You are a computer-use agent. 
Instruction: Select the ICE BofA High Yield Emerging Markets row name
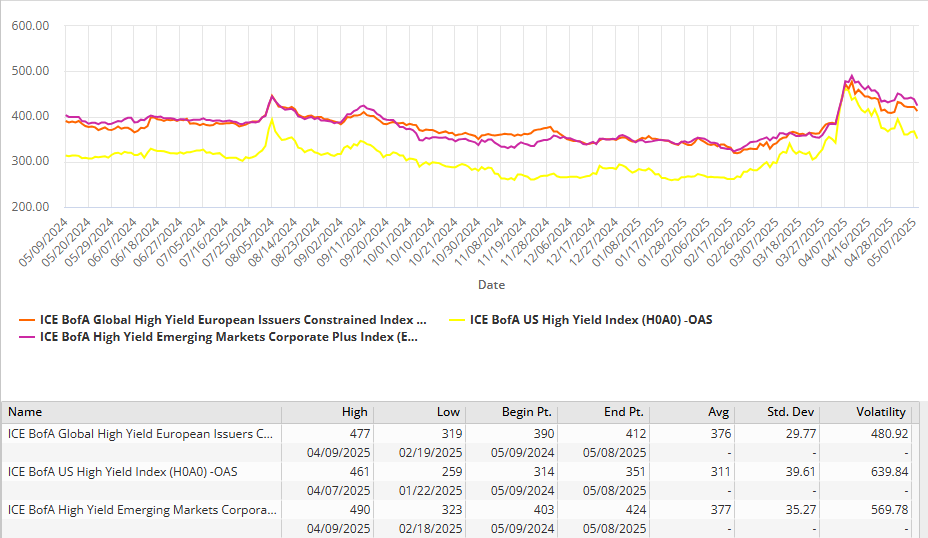[x=142, y=510]
